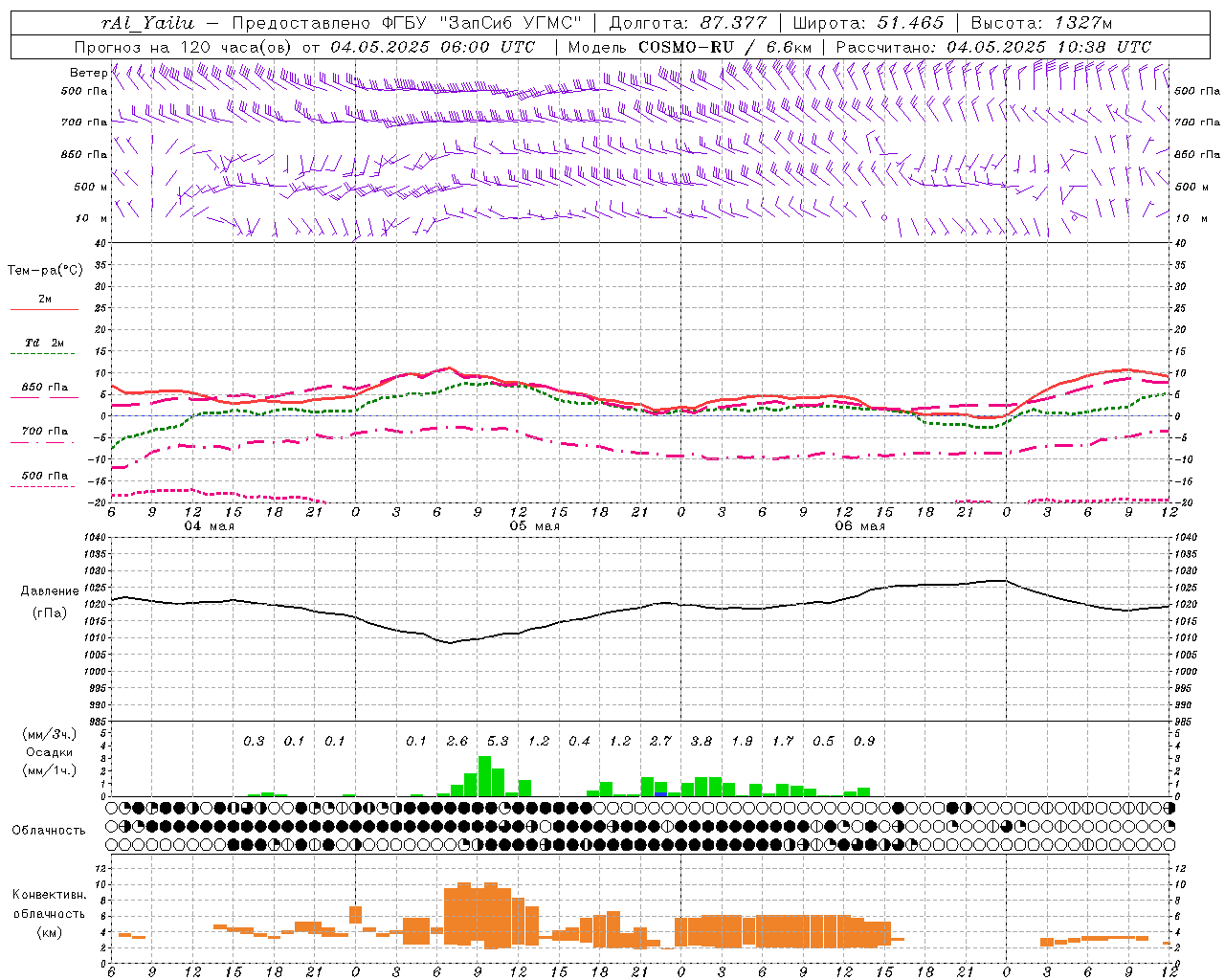Click the "Осадки" precipitation label
The image size is (1225, 980).
click(x=48, y=753)
